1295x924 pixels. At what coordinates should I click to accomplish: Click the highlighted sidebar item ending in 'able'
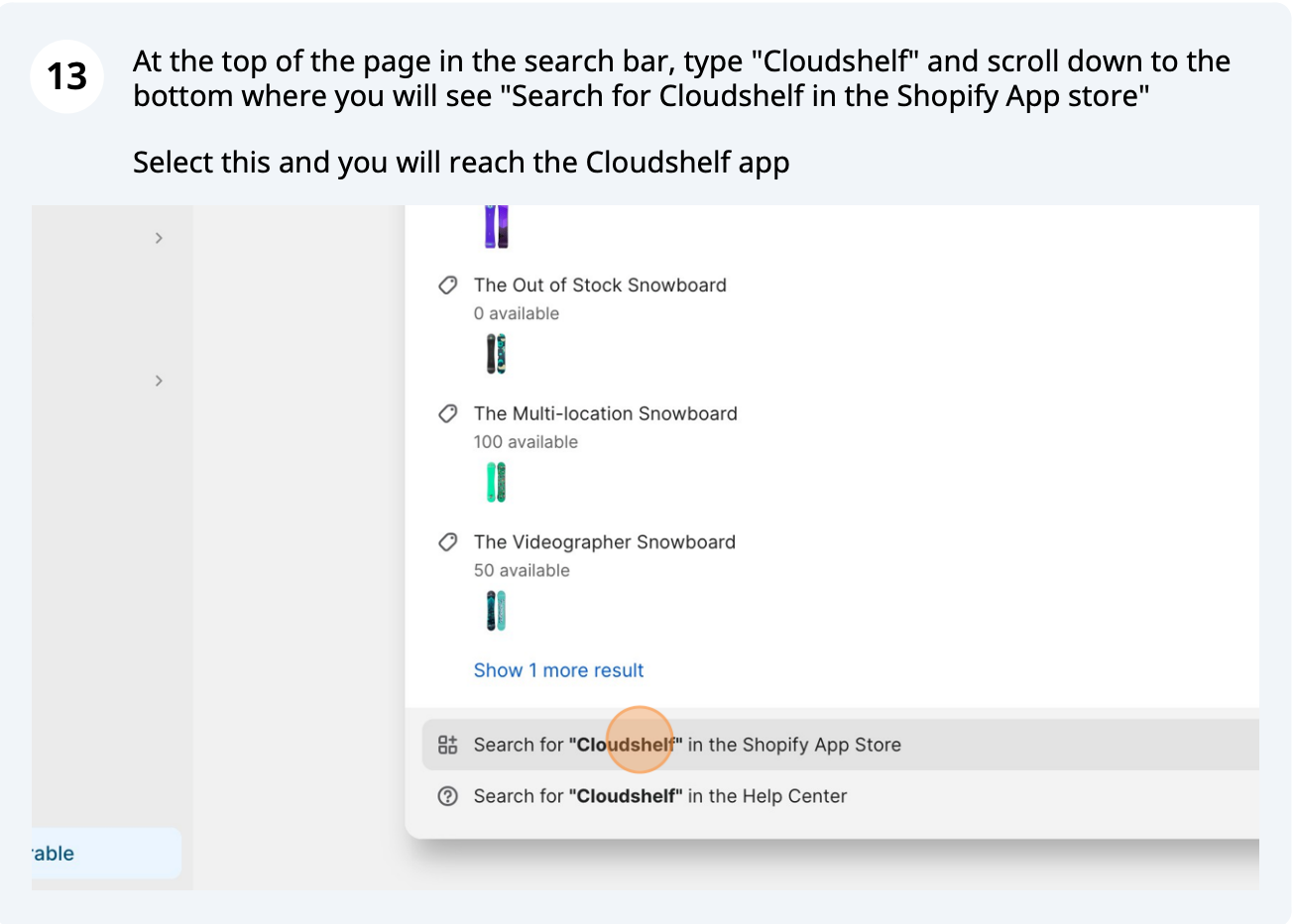click(106, 854)
